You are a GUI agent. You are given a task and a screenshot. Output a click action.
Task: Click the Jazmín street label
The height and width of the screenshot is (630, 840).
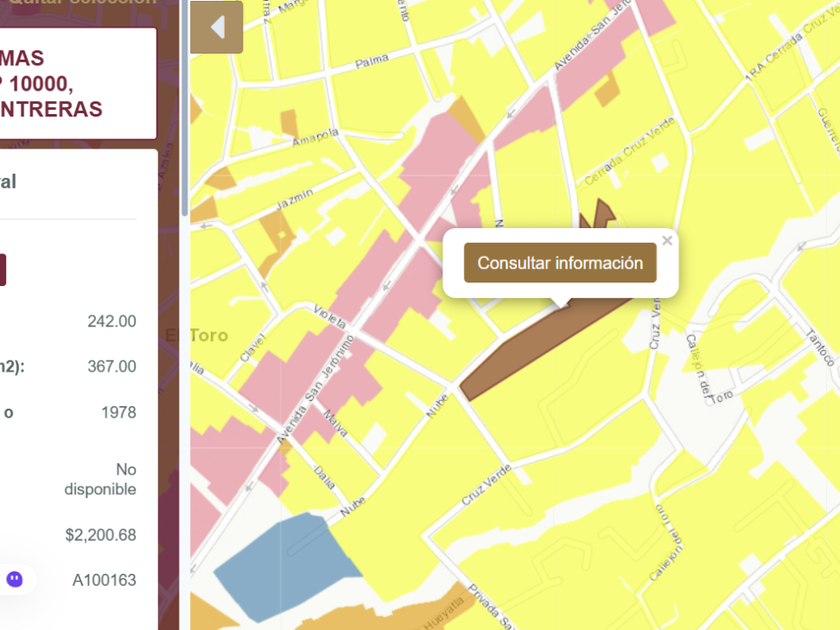295,199
